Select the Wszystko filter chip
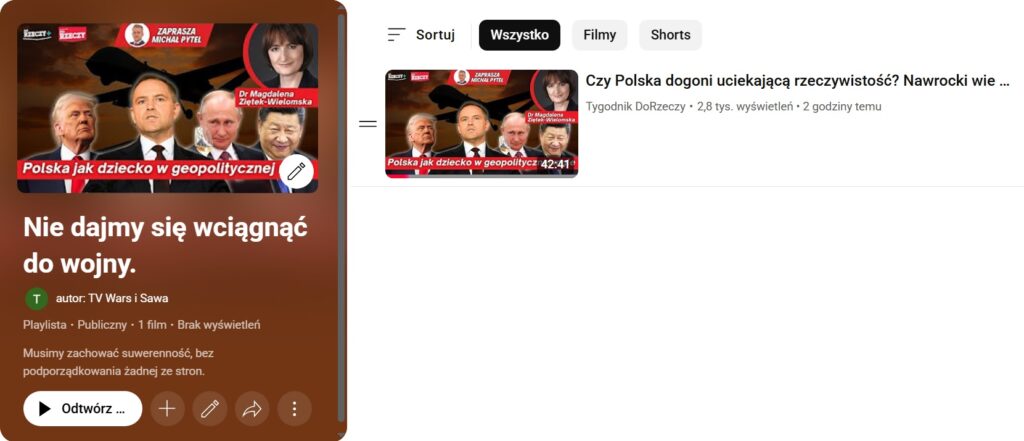The height and width of the screenshot is (441, 1024). [x=519, y=35]
